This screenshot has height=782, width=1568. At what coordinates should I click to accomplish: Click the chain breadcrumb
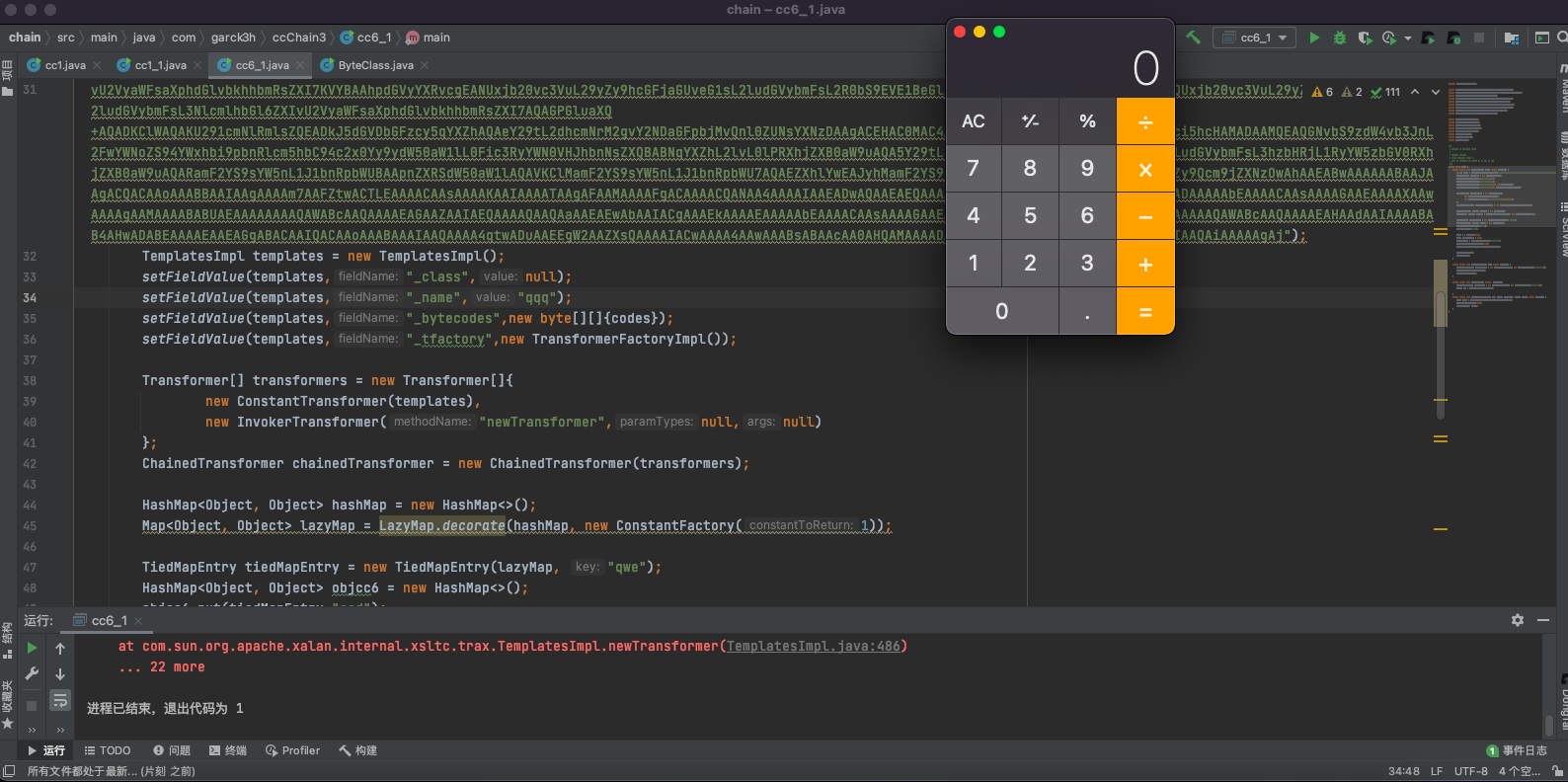point(25,38)
